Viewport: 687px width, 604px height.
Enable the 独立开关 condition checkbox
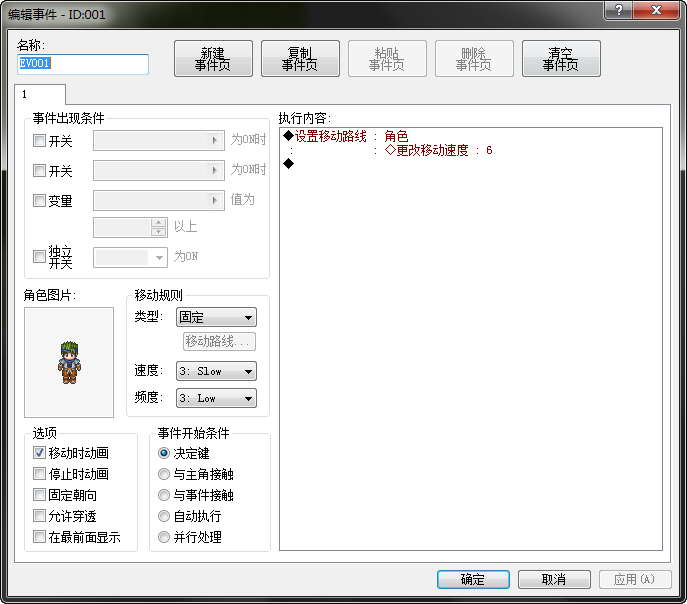[x=39, y=256]
